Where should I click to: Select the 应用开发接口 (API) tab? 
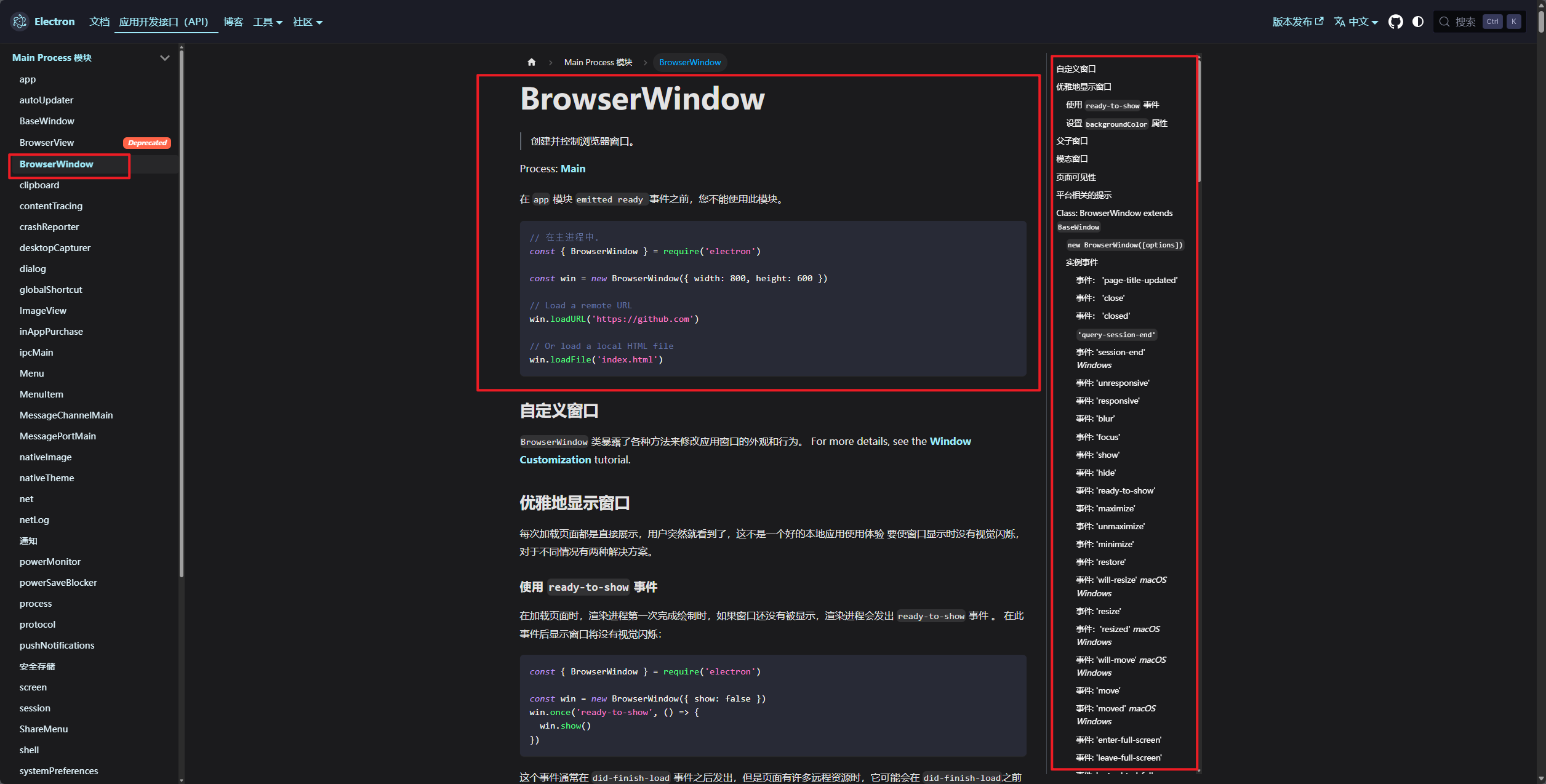164,22
